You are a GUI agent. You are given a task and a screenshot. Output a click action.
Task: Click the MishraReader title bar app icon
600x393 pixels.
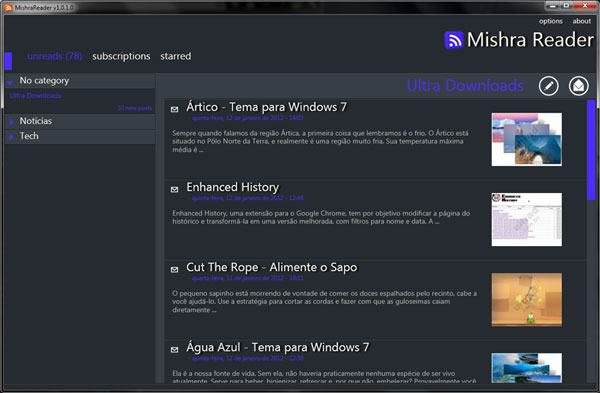coord(8,7)
